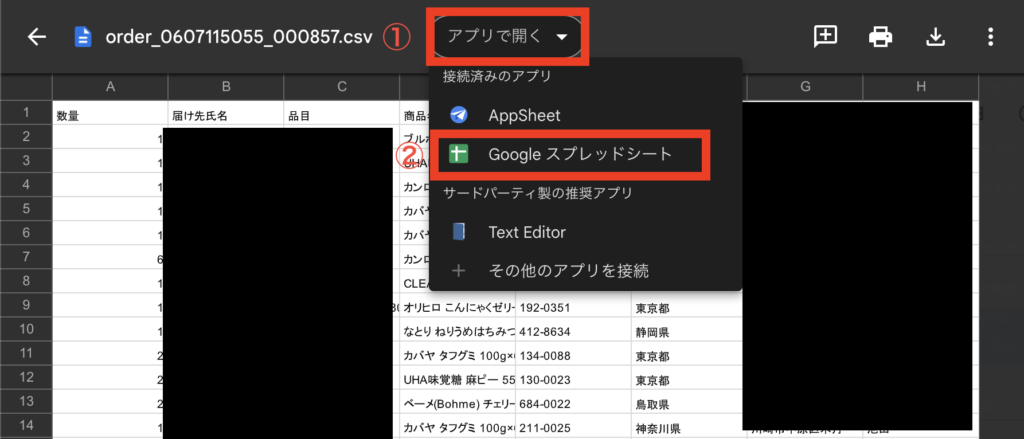
Task: Open the three-dot more actions menu
Action: (991, 37)
